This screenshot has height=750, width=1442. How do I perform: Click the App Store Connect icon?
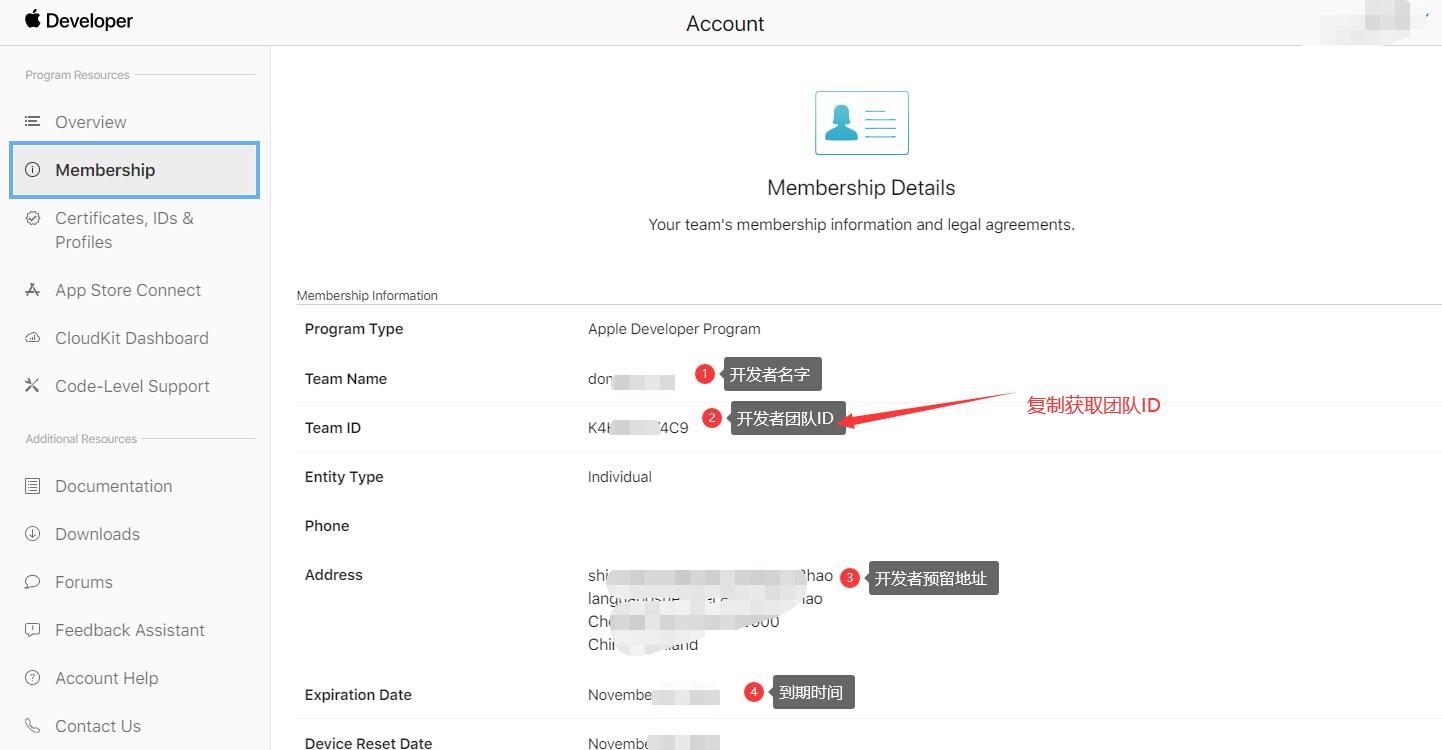tap(33, 290)
